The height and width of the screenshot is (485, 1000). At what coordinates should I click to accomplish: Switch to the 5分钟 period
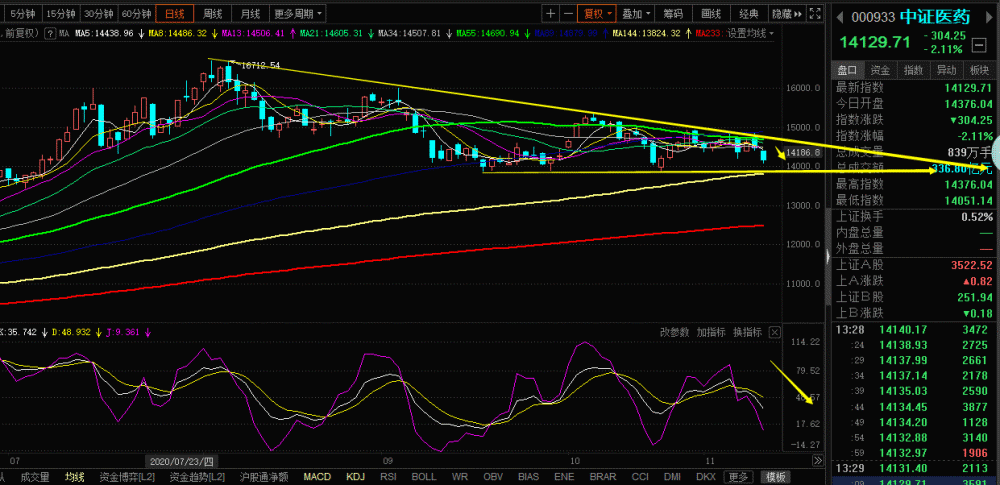pos(24,13)
